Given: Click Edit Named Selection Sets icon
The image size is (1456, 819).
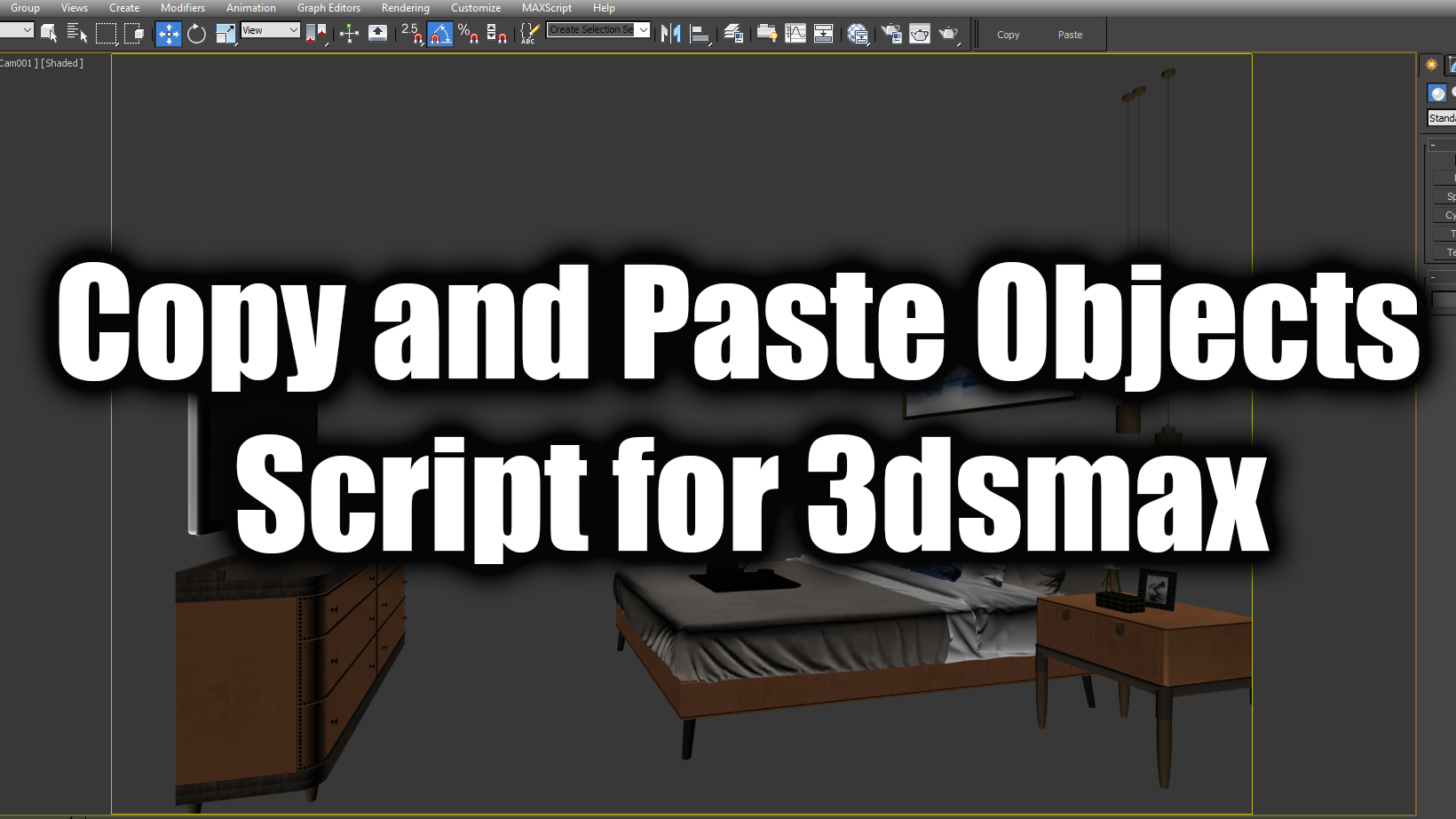Looking at the screenshot, I should [529, 34].
